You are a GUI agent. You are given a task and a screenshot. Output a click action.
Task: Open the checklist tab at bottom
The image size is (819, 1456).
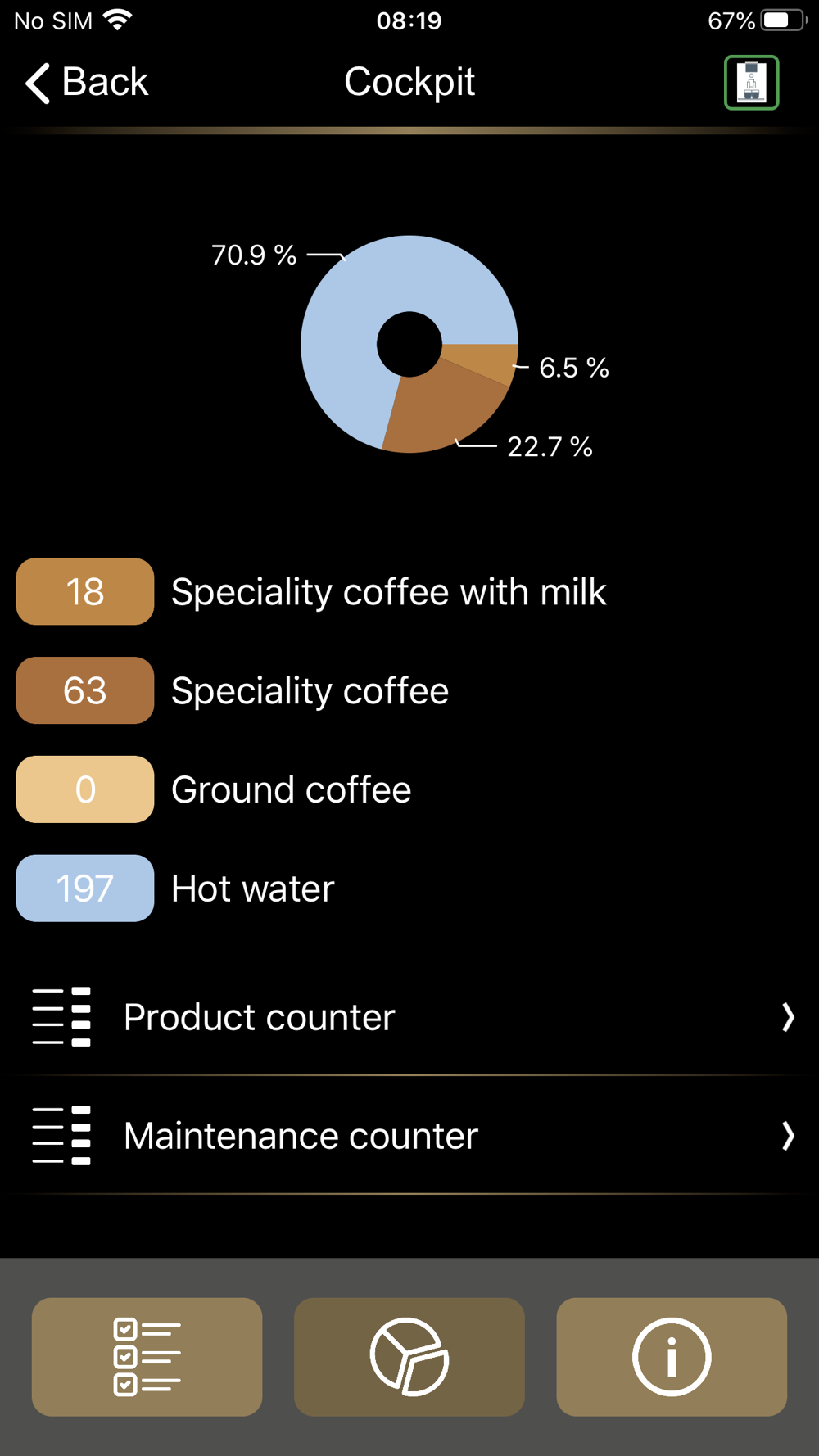147,1356
